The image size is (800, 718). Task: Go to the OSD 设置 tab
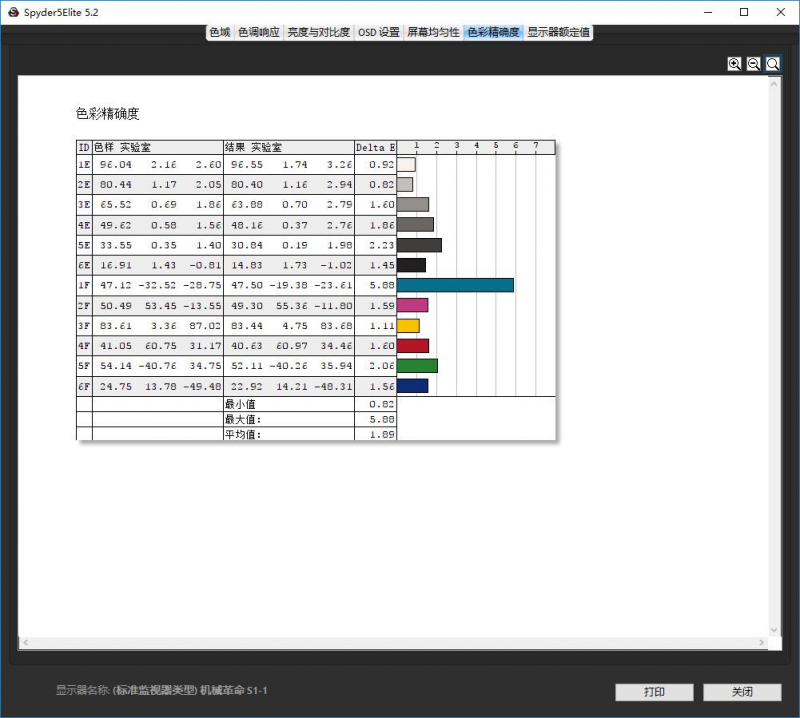(378, 32)
